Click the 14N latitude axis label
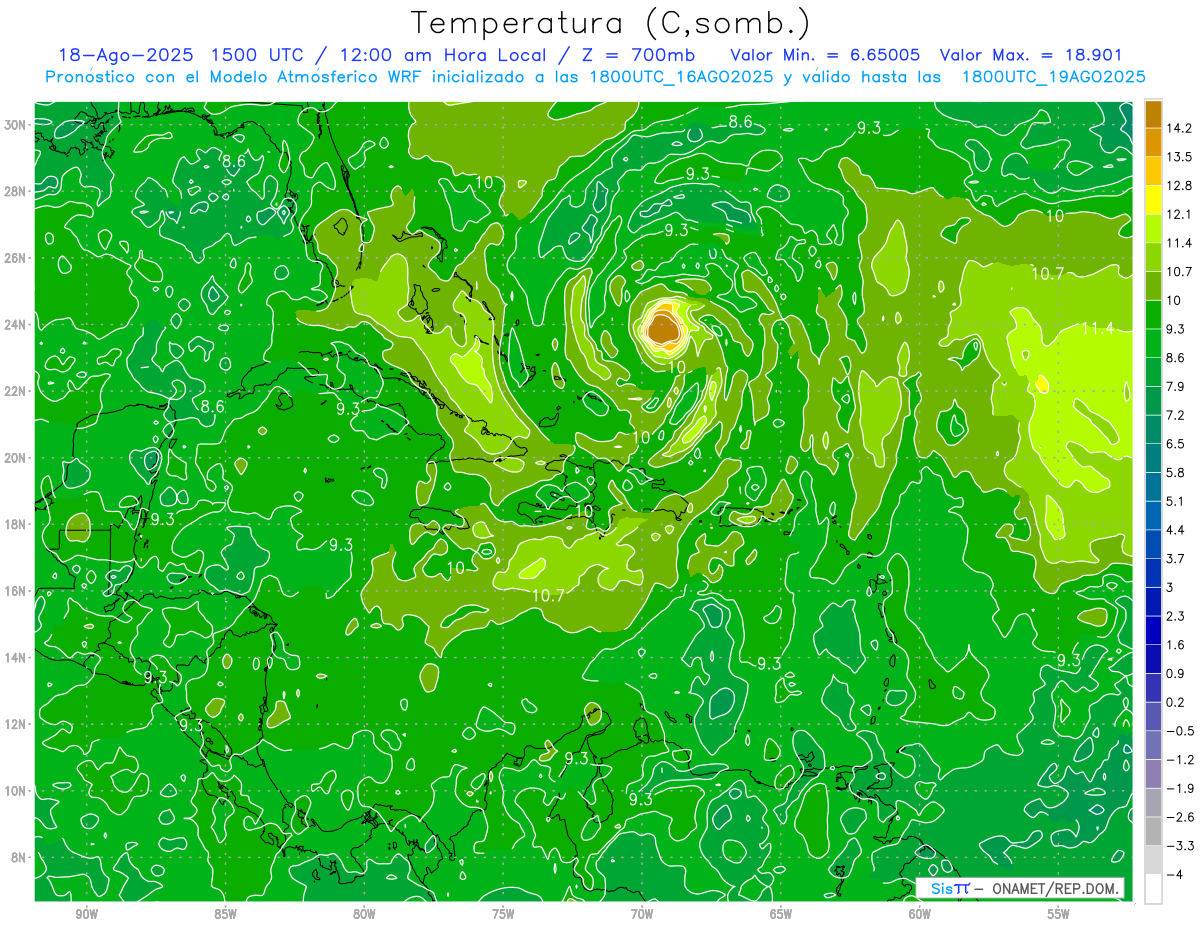The height and width of the screenshot is (927, 1200). 16,657
